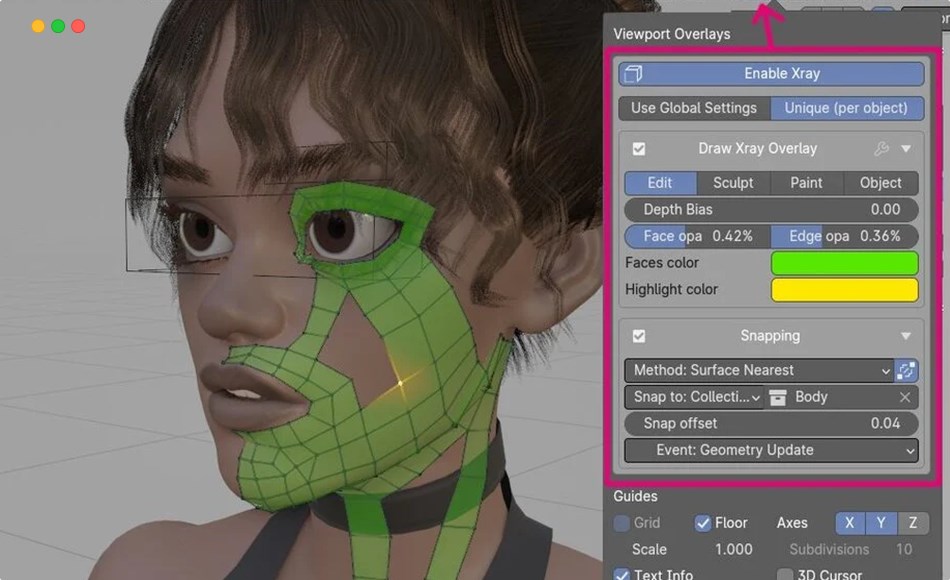Disable the Draw Xray Overlay checkbox
Viewport: 950px width, 580px height.
[641, 147]
